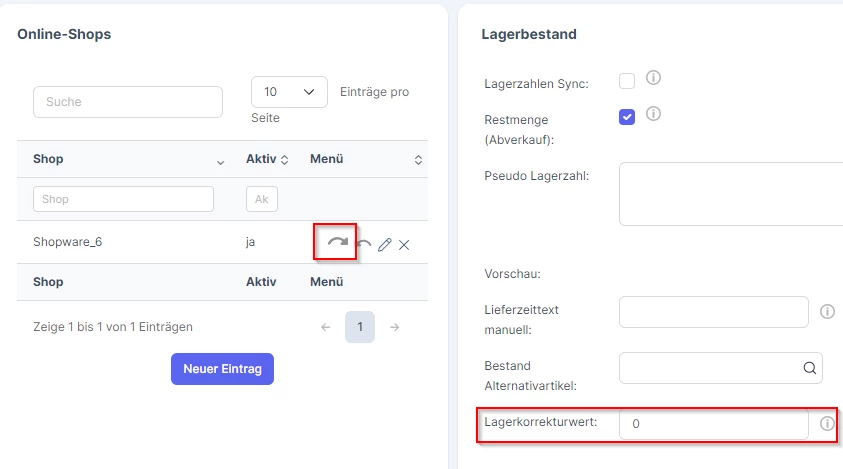The image size is (843, 469).
Task: Open info icon beside Lieferzeittext manuell
Action: 827,311
